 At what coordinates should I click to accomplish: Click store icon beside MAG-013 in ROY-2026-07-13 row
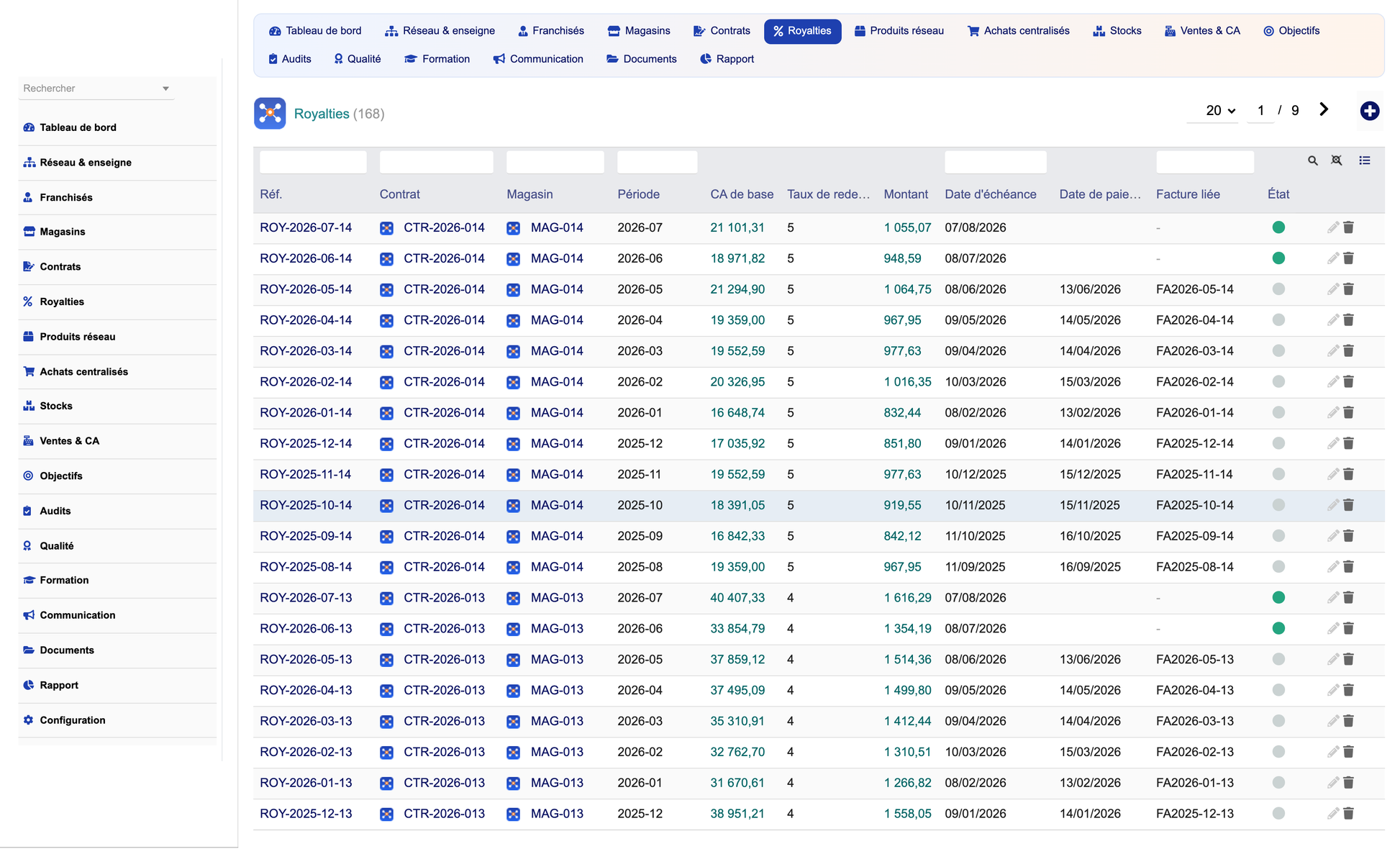[x=513, y=599]
